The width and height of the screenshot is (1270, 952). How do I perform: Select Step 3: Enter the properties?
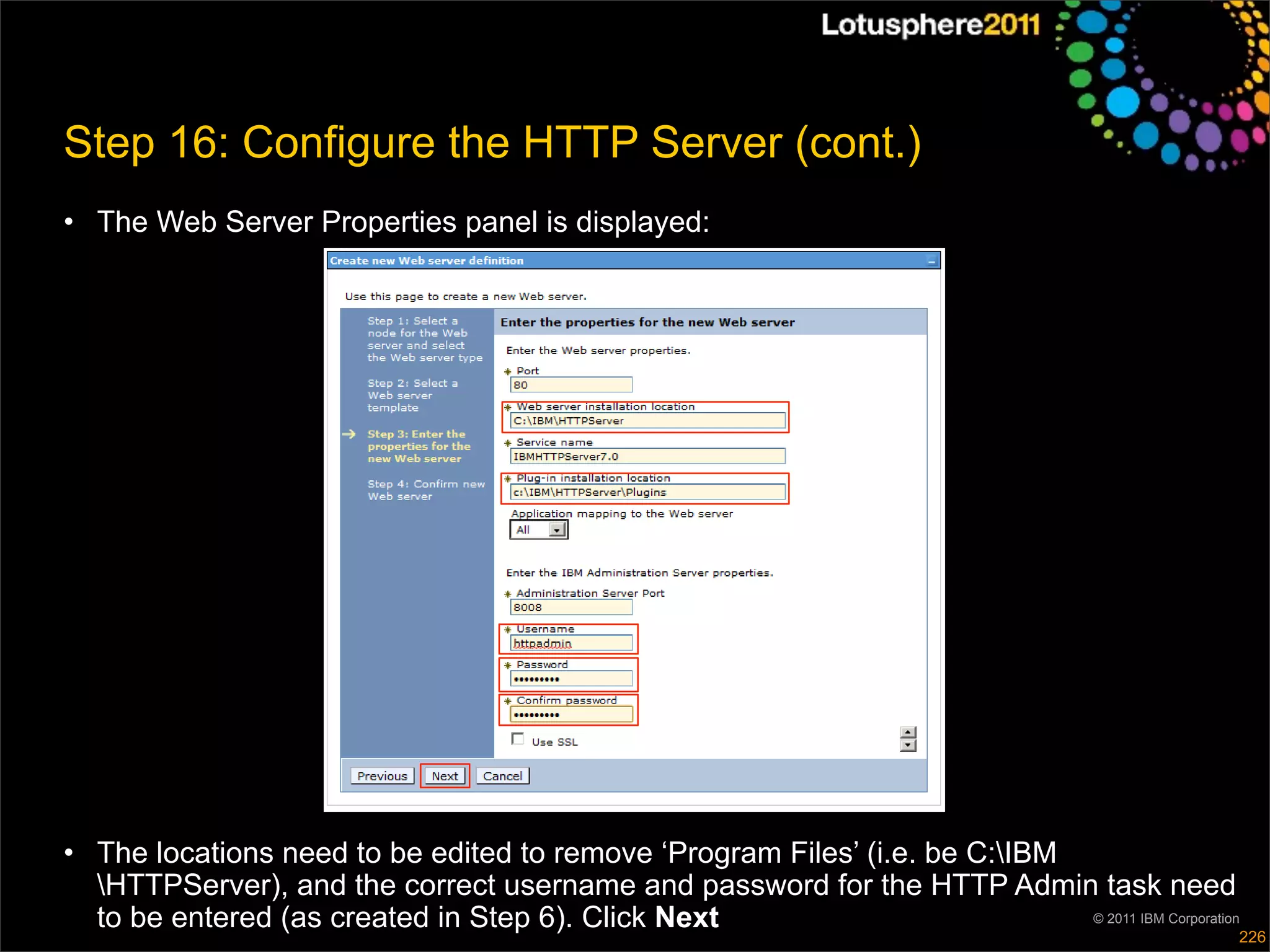[x=419, y=446]
